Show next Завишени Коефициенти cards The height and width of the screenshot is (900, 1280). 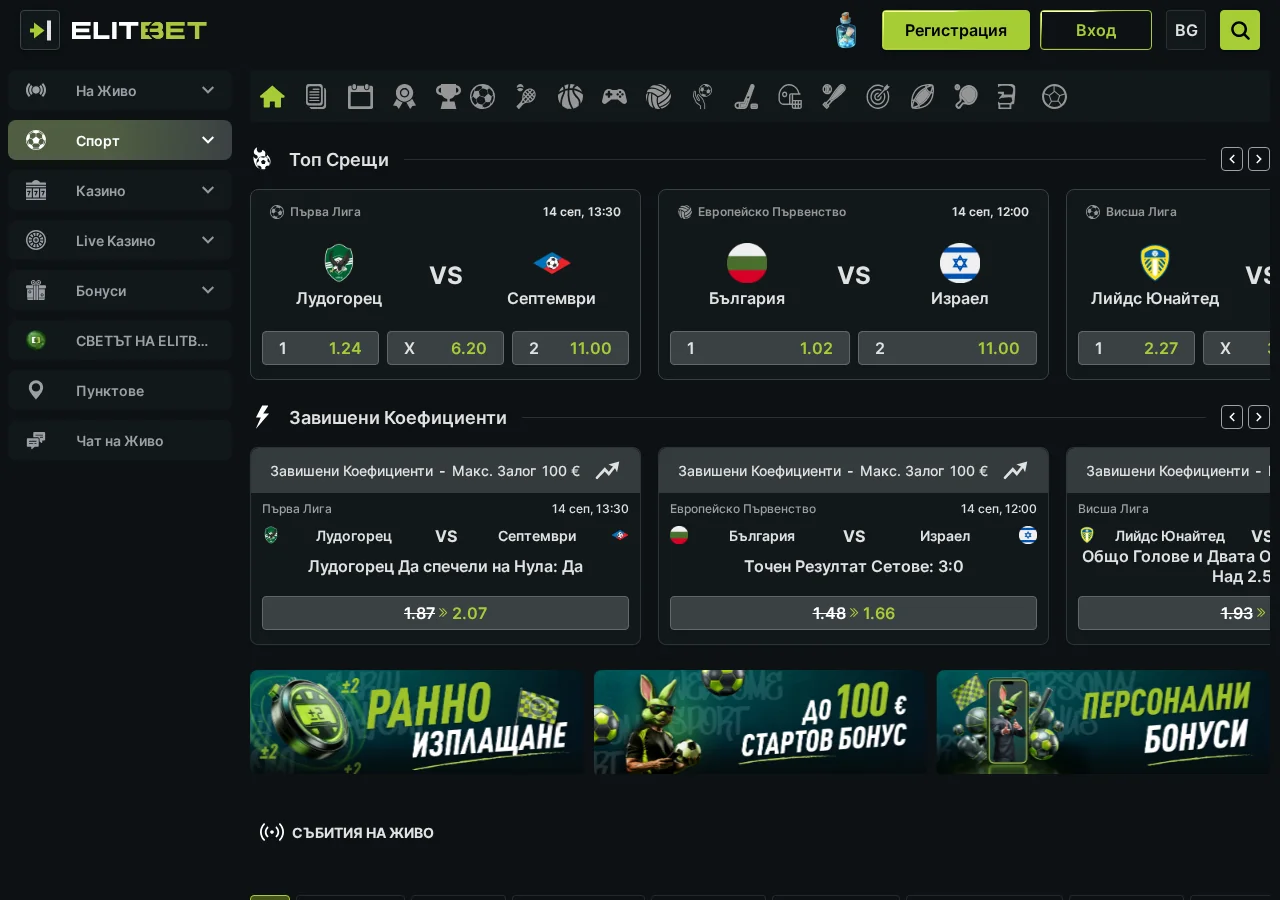click(1259, 417)
